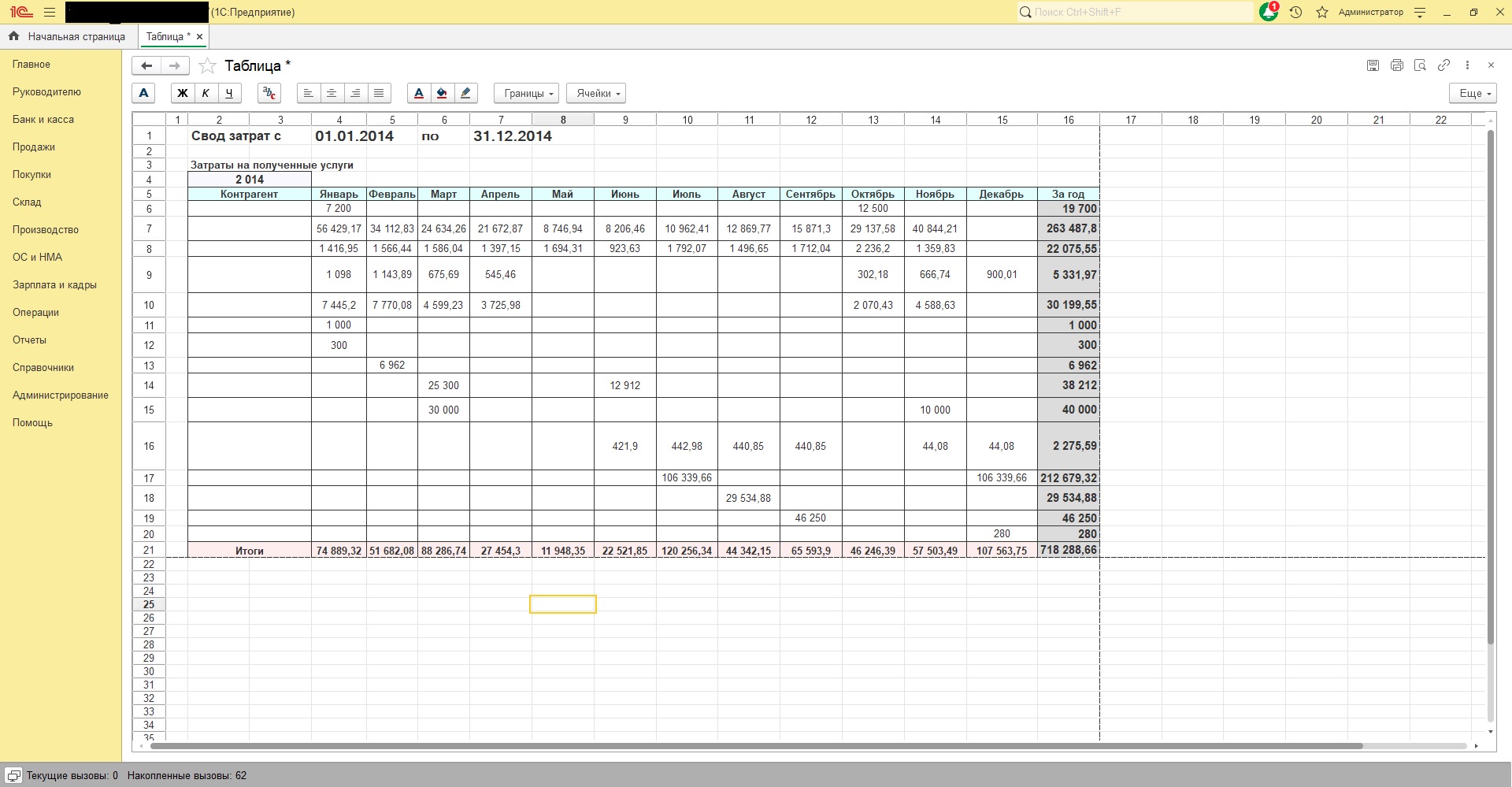1512x787 pixels.
Task: Justify cell text
Action: point(379,93)
